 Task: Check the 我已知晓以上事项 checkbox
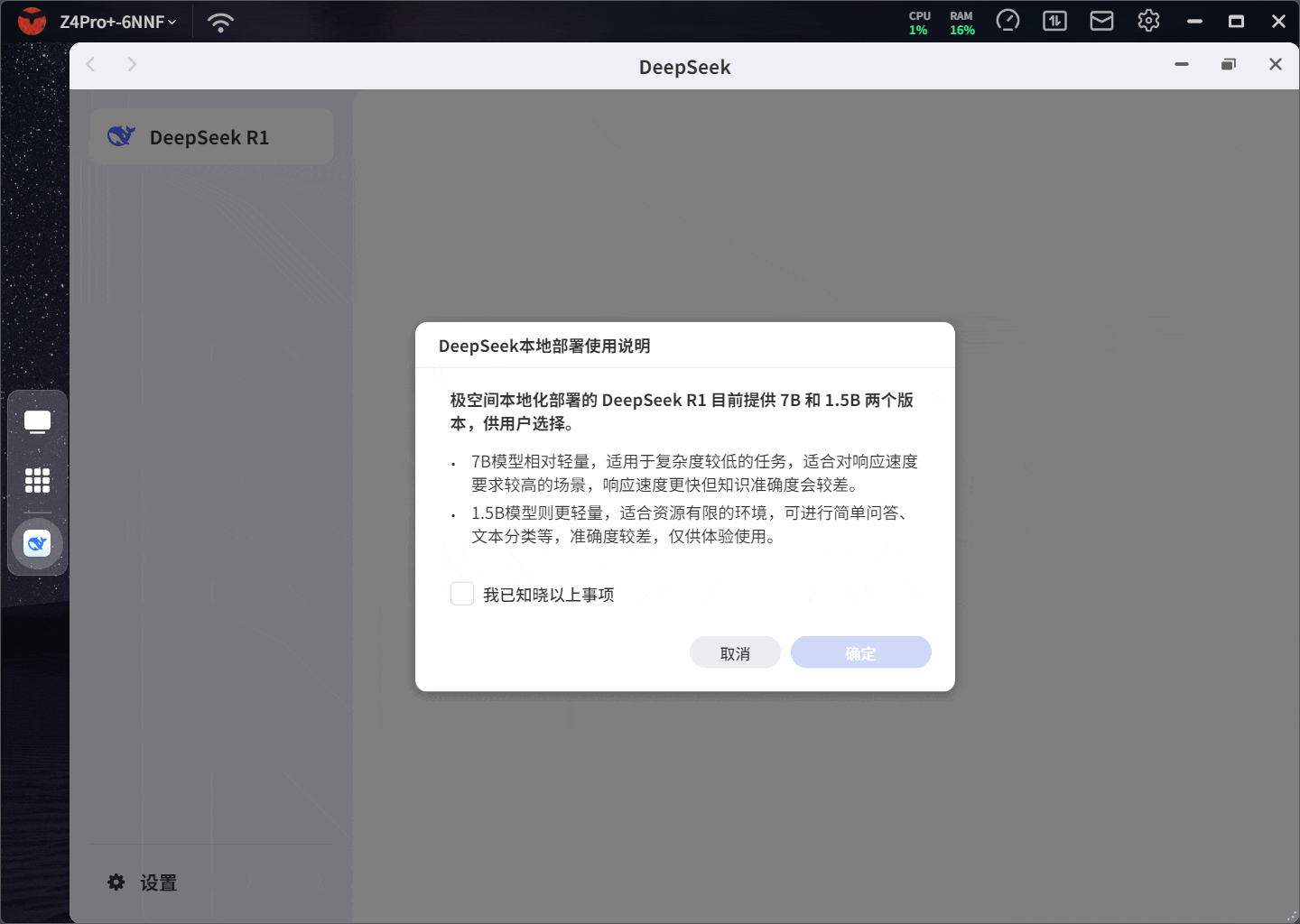462,594
